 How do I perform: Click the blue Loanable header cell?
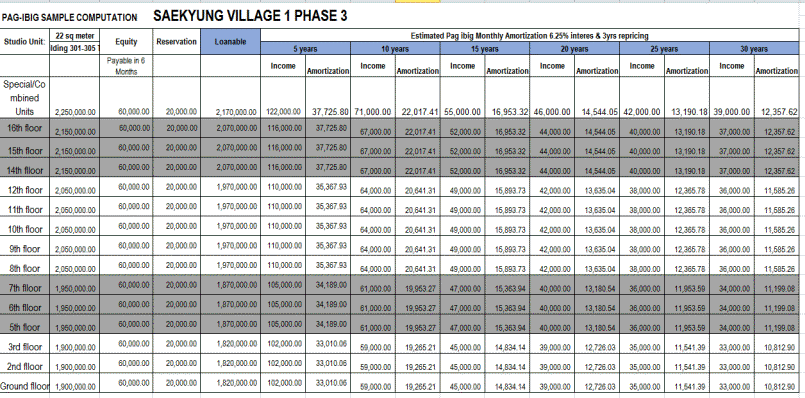(231, 42)
